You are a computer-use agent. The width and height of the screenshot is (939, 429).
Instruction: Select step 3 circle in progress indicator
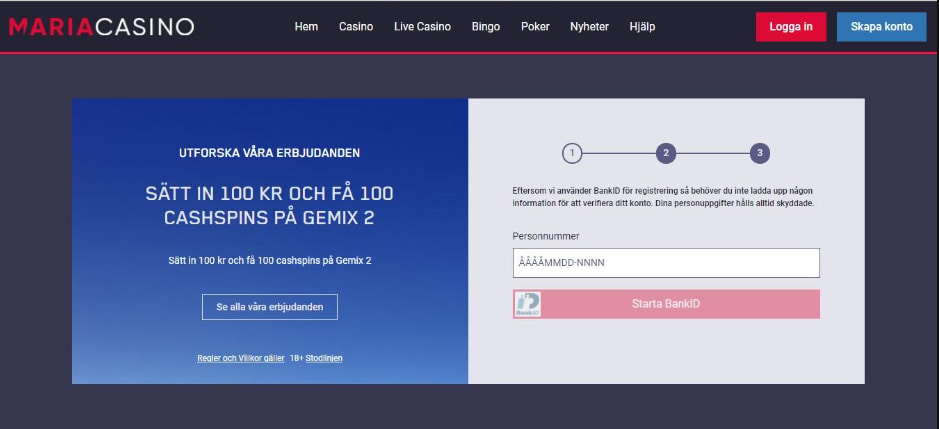(760, 153)
